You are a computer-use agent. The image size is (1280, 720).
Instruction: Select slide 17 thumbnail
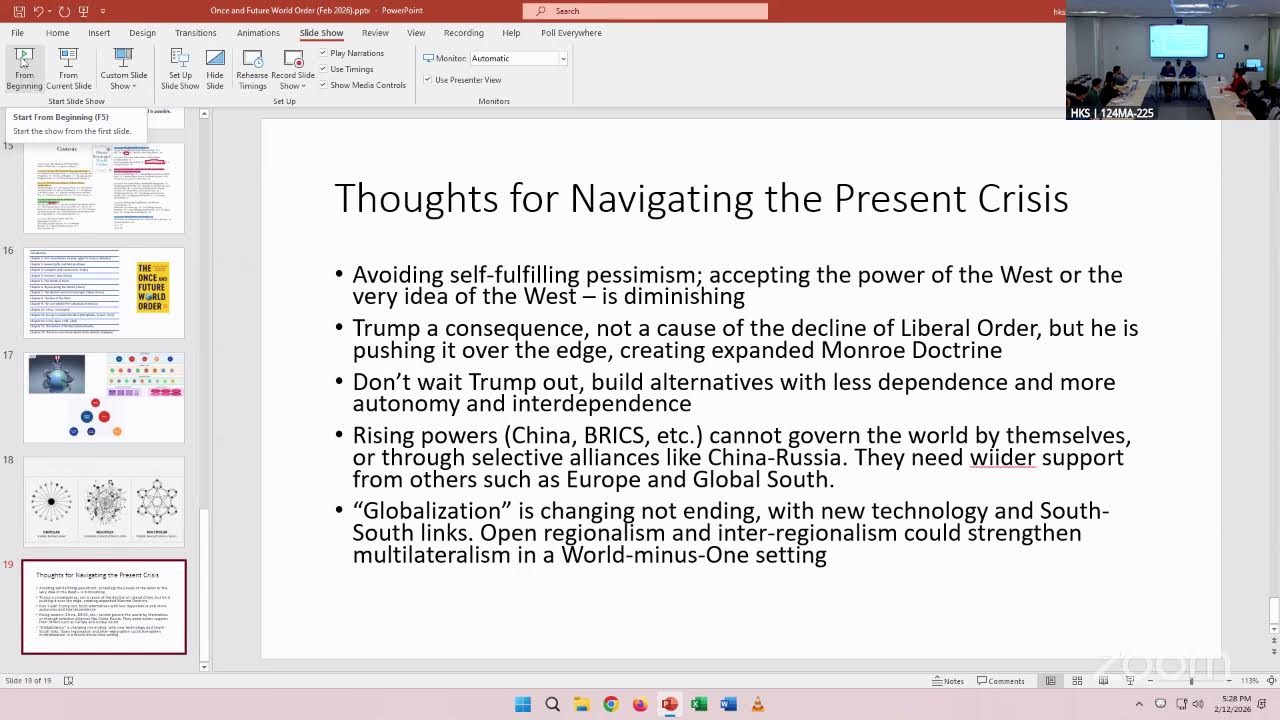pos(104,397)
